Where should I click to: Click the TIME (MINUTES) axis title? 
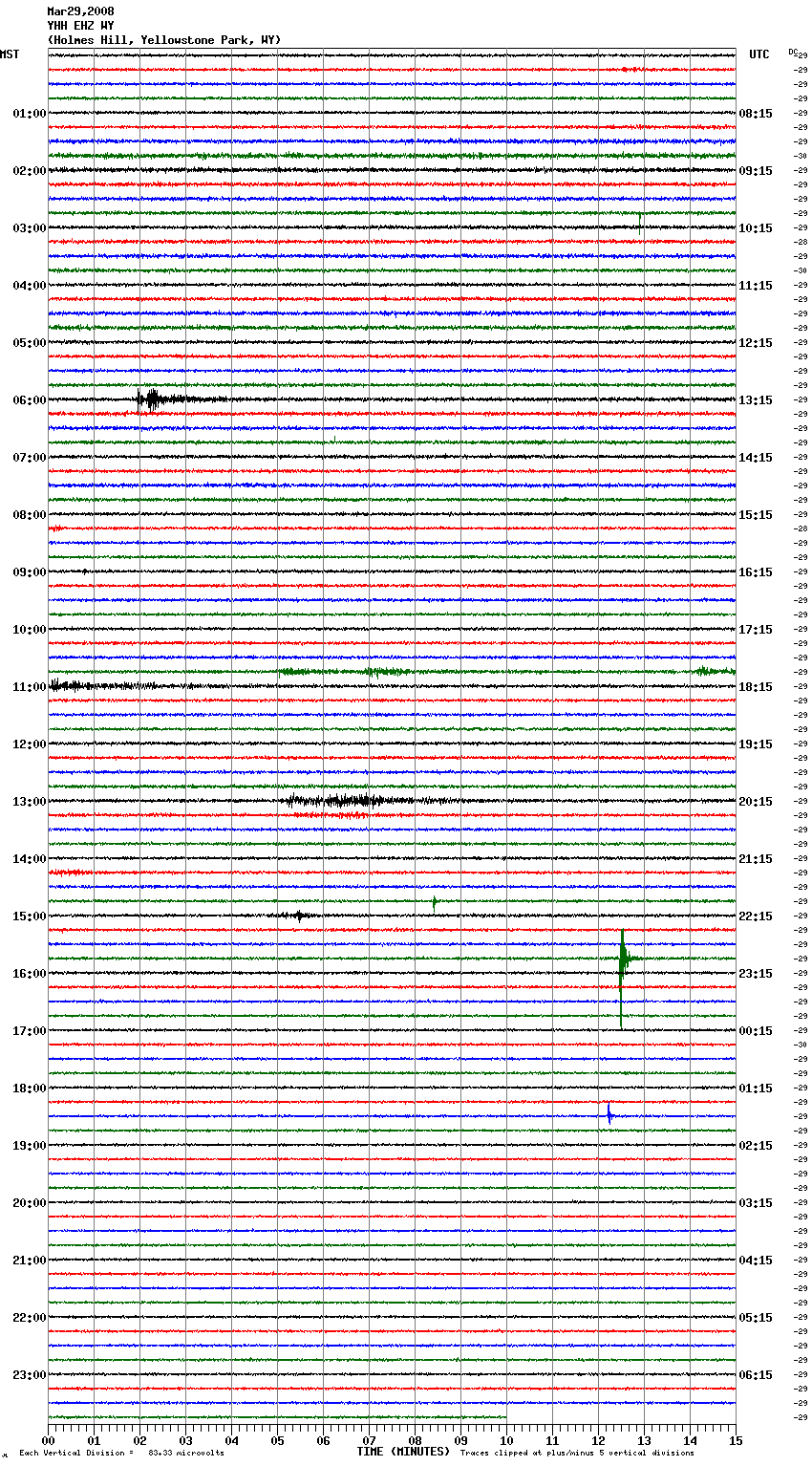coord(403,1452)
